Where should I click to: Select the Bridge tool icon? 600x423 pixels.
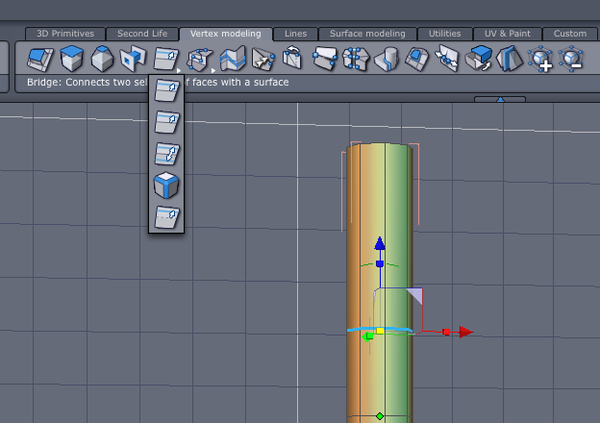[x=133, y=58]
